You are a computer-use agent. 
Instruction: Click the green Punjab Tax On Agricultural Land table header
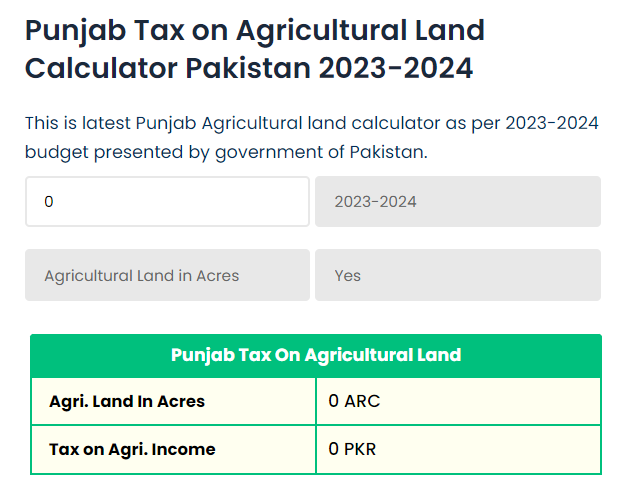point(315,355)
